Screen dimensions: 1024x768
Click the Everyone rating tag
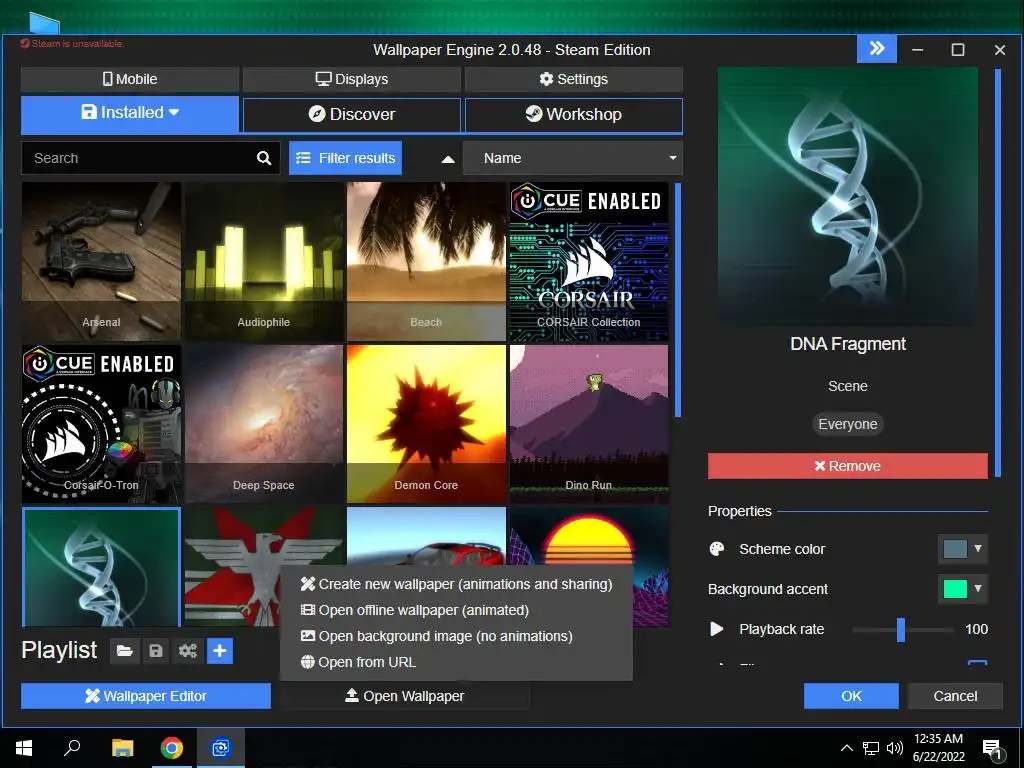click(x=848, y=424)
